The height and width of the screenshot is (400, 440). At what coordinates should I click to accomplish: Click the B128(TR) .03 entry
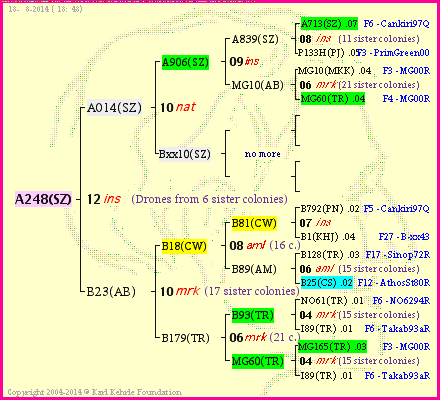click(330, 255)
